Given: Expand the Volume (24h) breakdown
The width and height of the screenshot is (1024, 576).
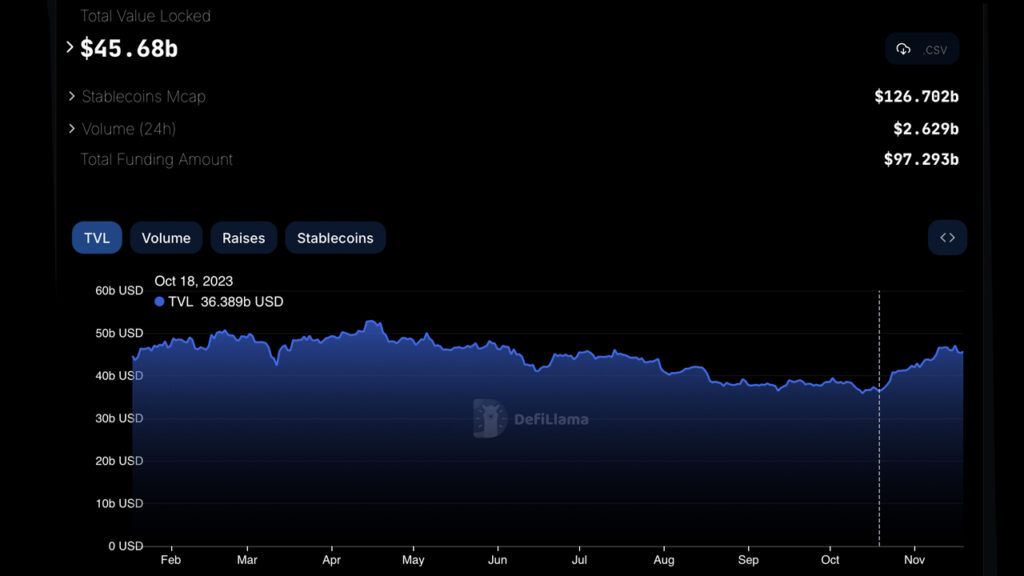Looking at the screenshot, I should pos(70,128).
